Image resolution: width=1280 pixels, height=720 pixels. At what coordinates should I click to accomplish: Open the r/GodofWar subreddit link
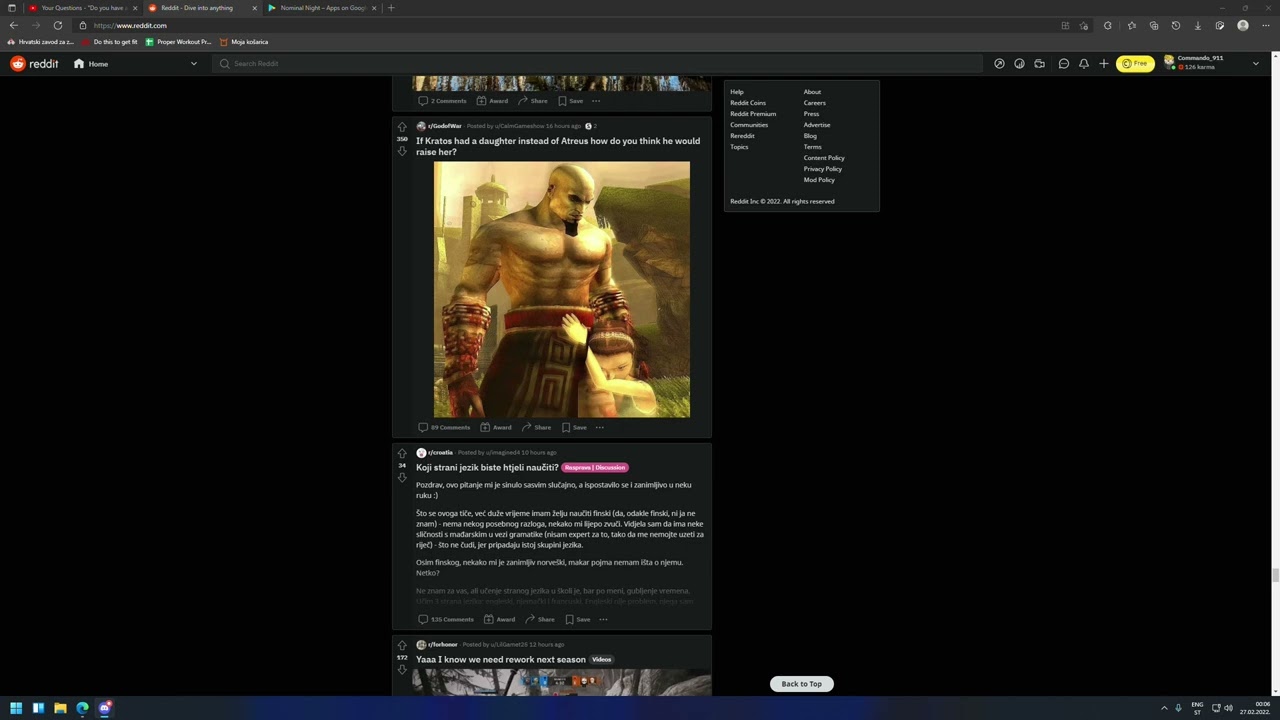(445, 126)
